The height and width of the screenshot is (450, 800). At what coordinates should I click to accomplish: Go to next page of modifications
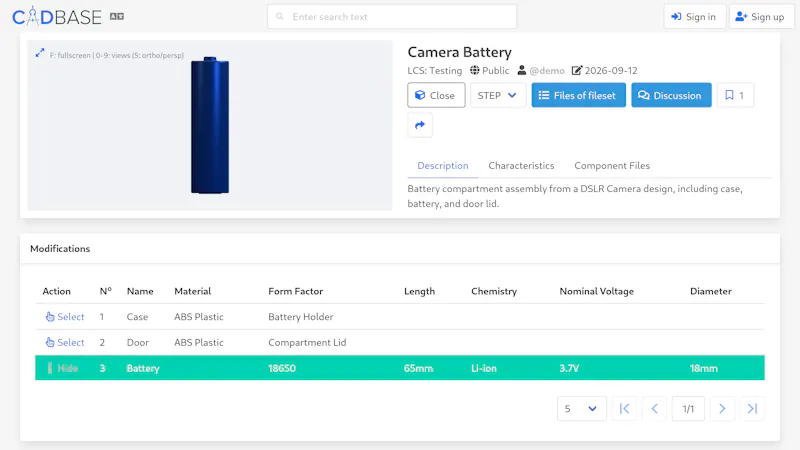coord(722,409)
